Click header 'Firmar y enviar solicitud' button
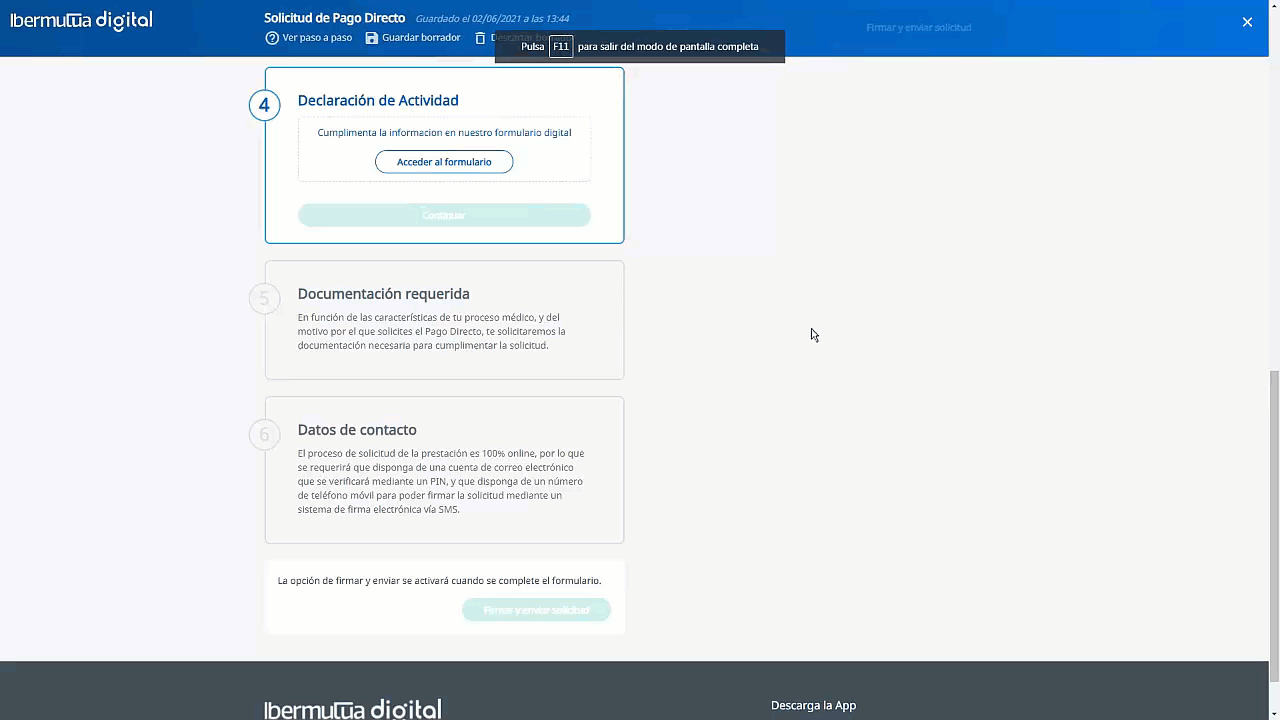This screenshot has height=720, width=1280. pyautogui.click(x=918, y=28)
